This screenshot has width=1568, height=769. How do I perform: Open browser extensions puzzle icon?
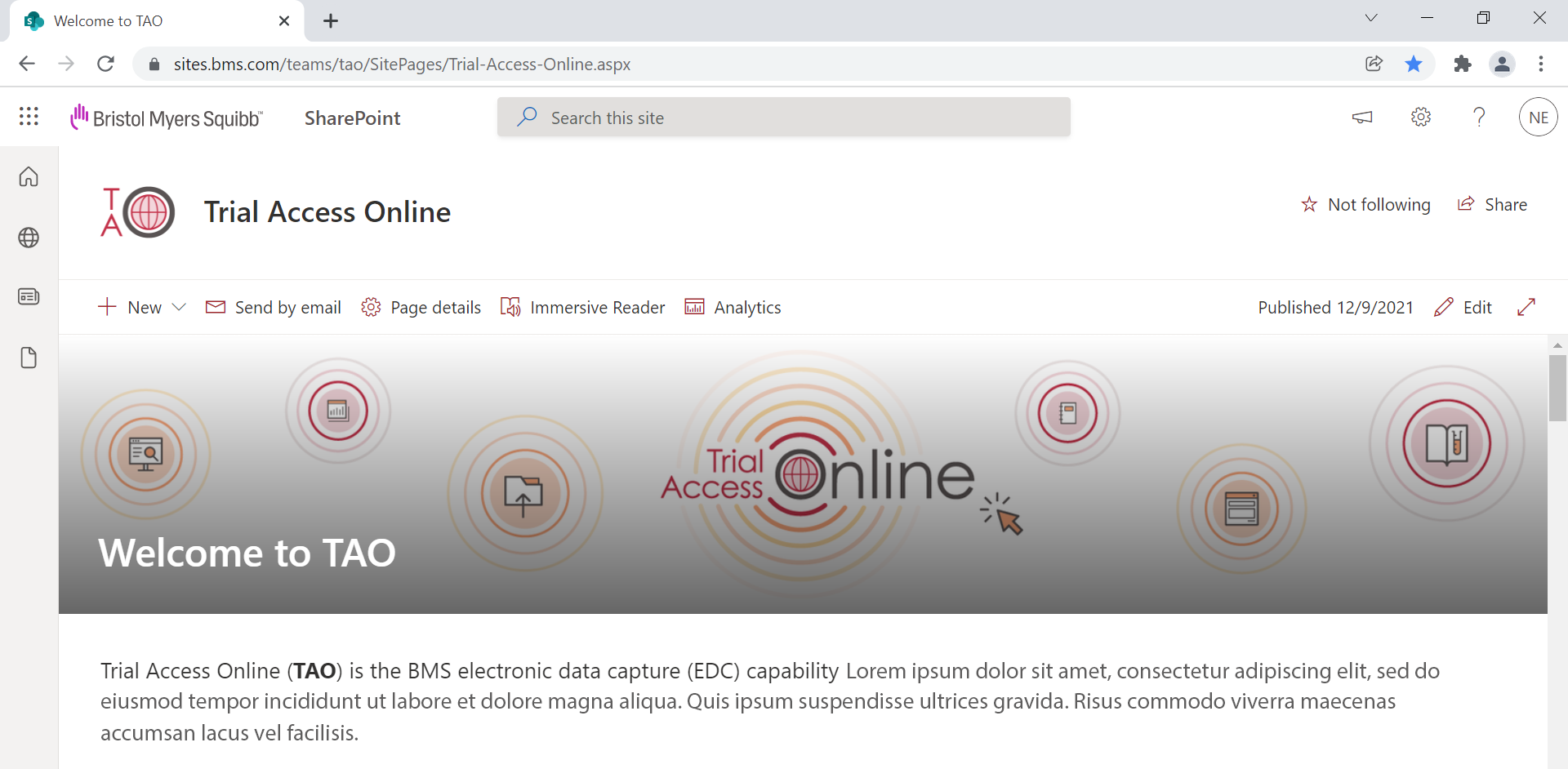point(1463,64)
